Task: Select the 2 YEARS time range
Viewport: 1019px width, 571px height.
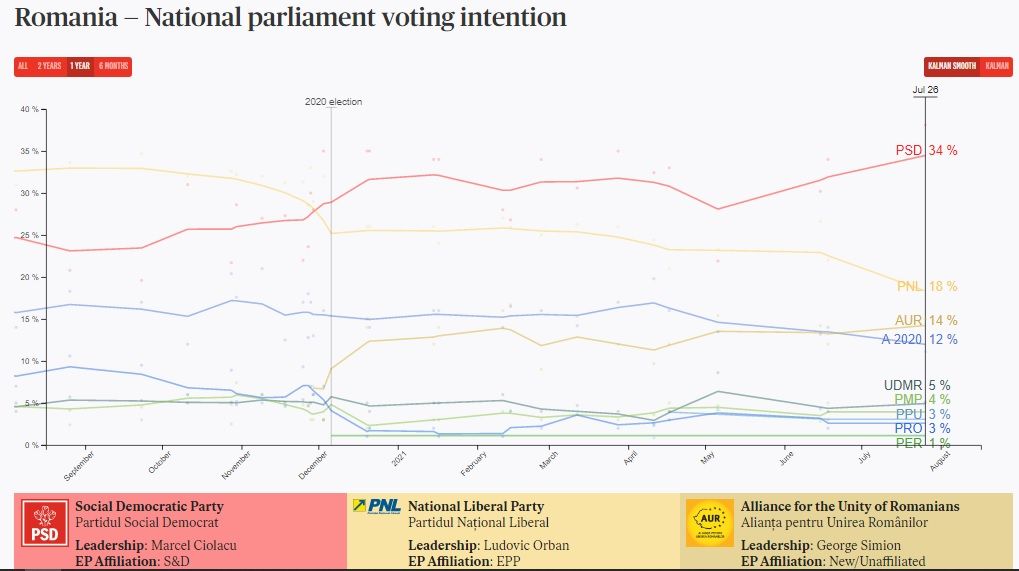Action: point(49,67)
